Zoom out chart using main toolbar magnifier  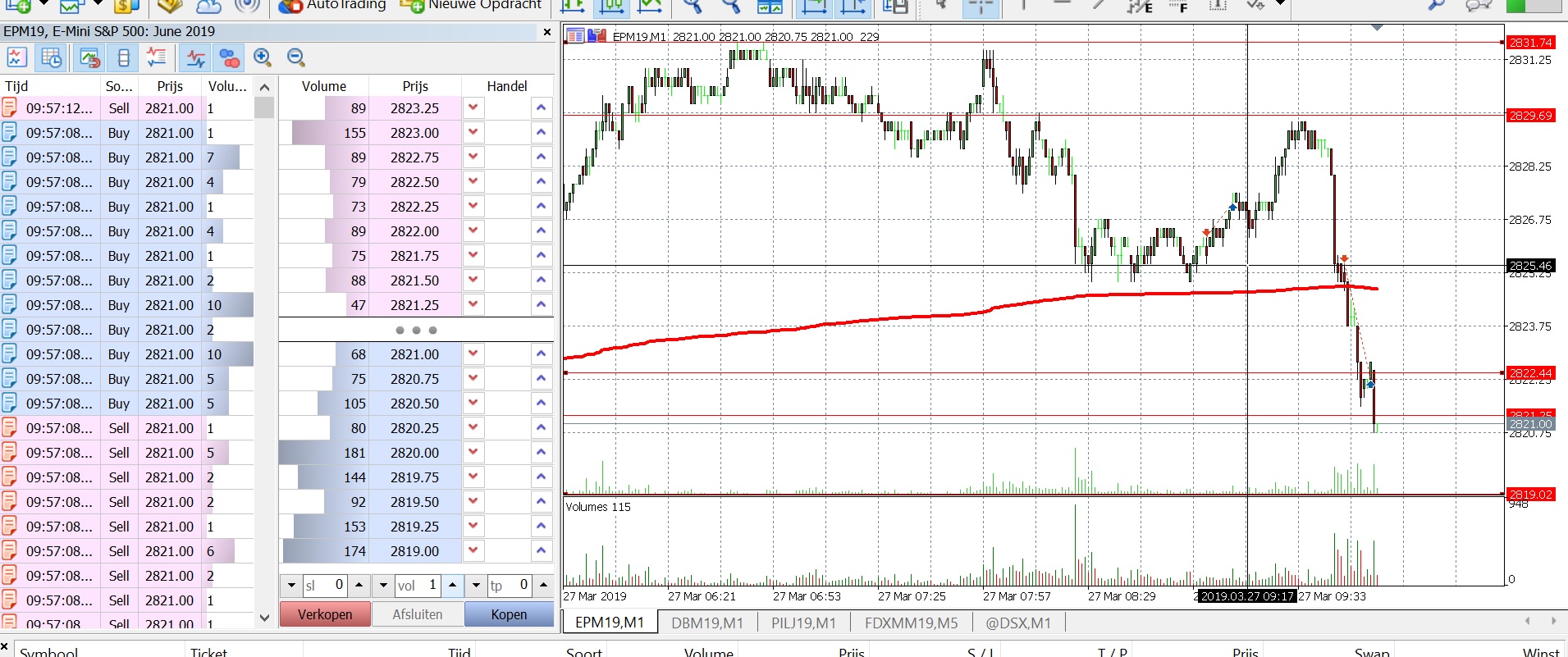(x=731, y=5)
